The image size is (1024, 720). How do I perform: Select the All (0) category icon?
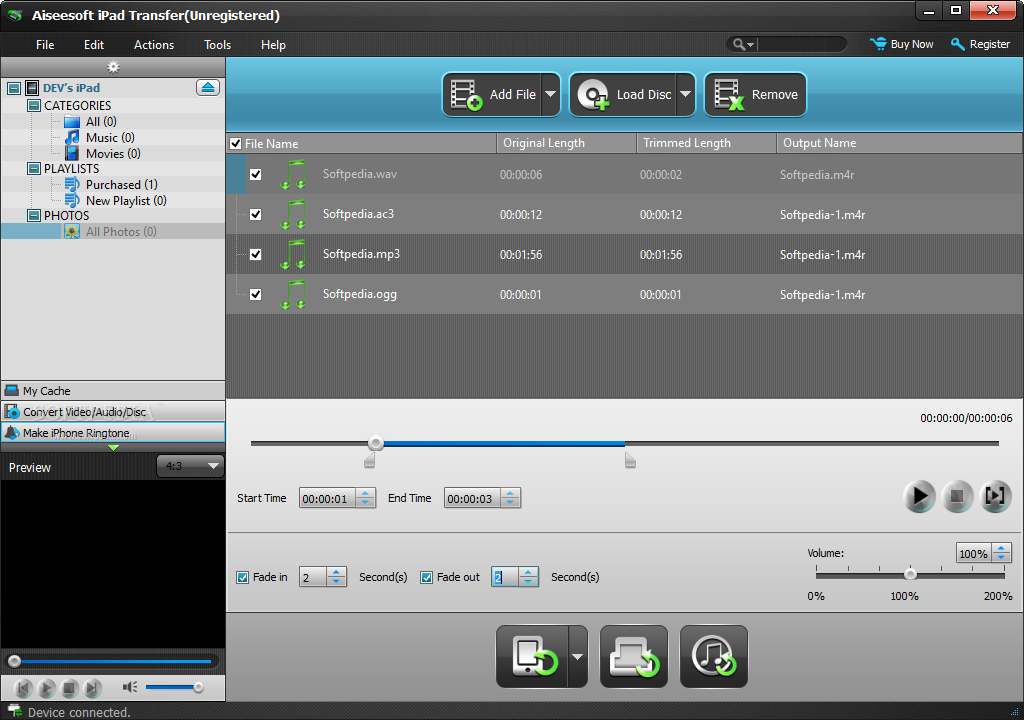coord(72,122)
